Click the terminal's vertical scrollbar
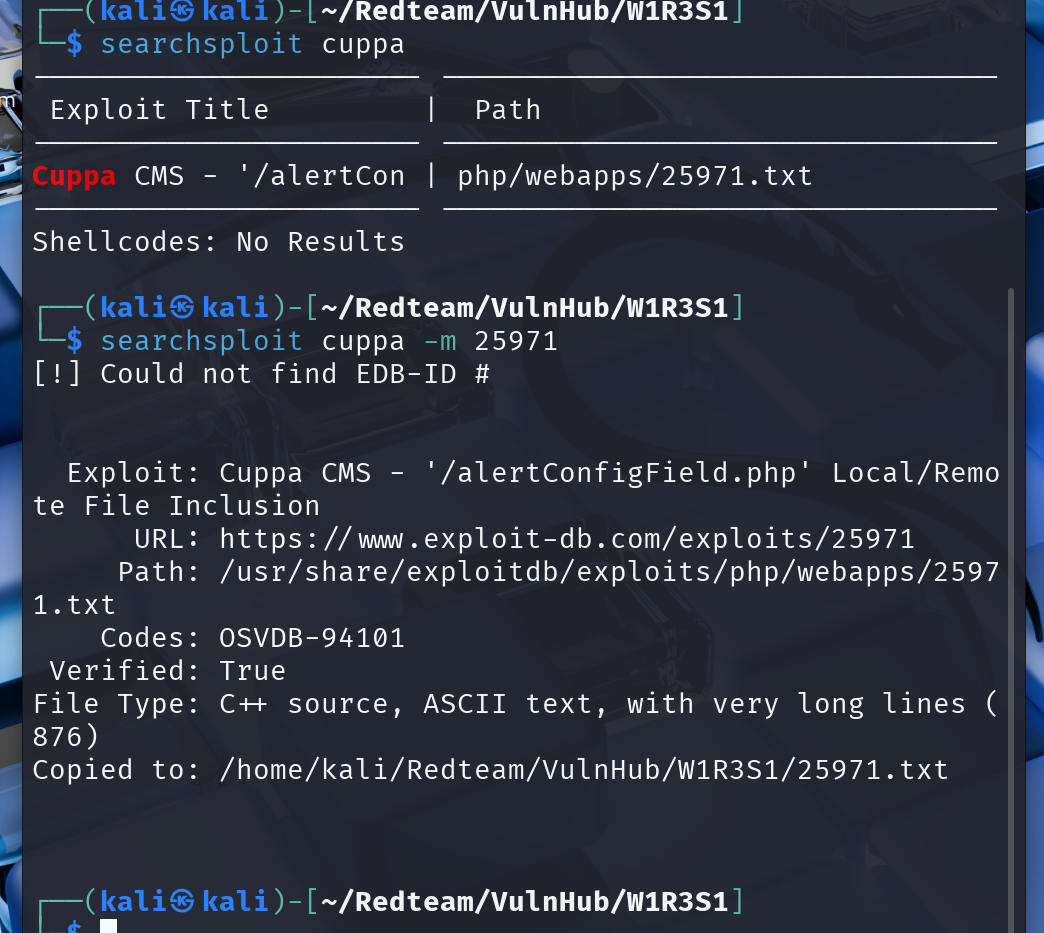 tap(1011, 609)
